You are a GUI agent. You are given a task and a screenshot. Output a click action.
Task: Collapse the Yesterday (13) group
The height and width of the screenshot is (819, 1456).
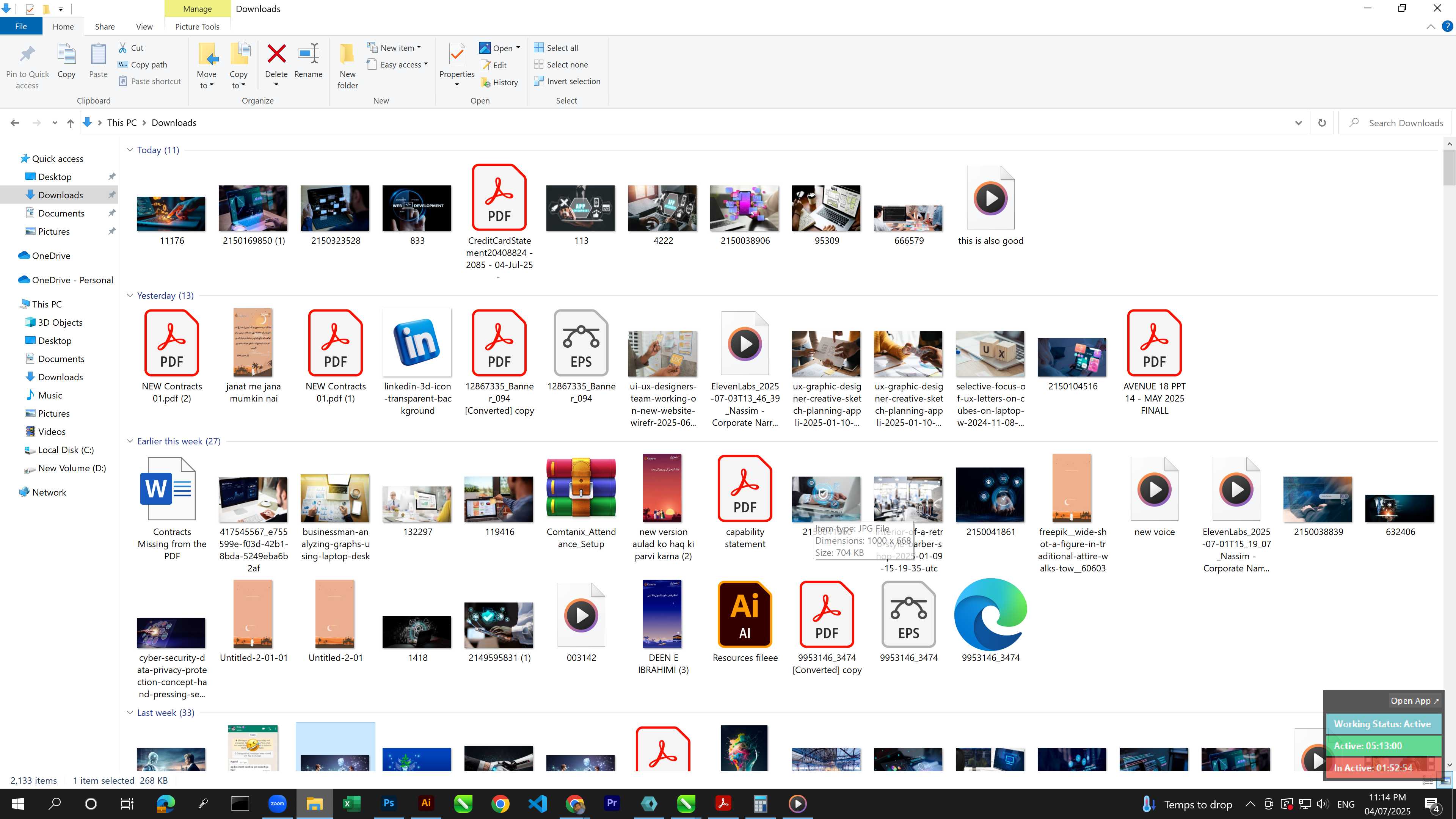pyautogui.click(x=130, y=296)
